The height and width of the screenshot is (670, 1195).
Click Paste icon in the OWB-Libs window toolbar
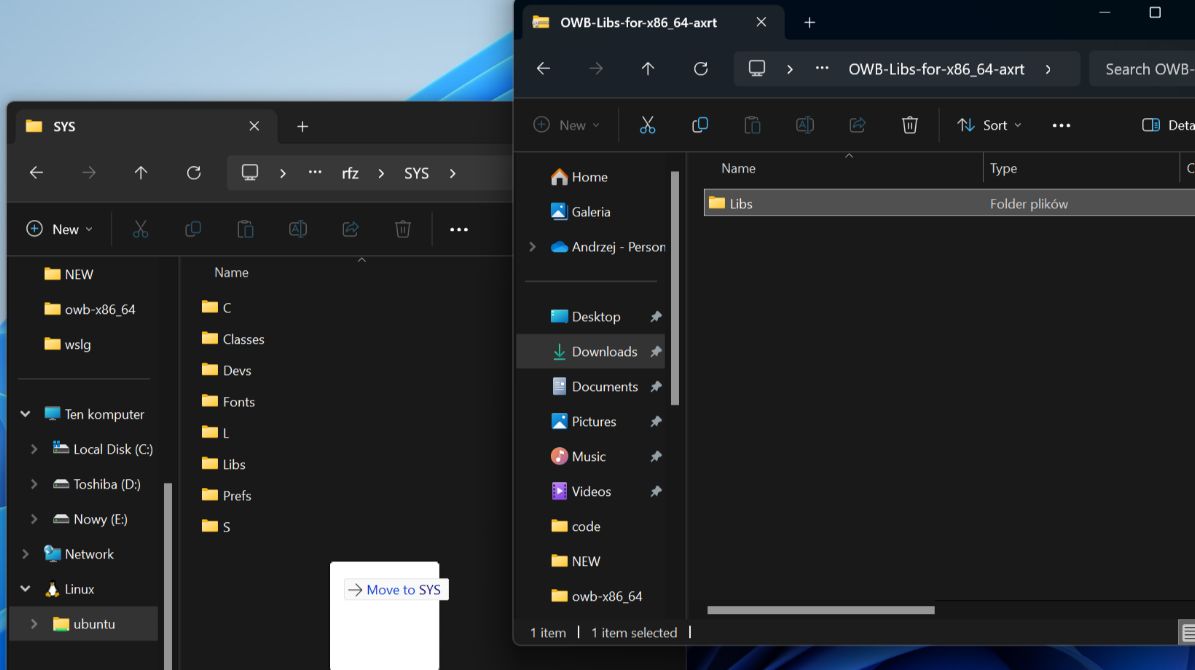tap(752, 125)
